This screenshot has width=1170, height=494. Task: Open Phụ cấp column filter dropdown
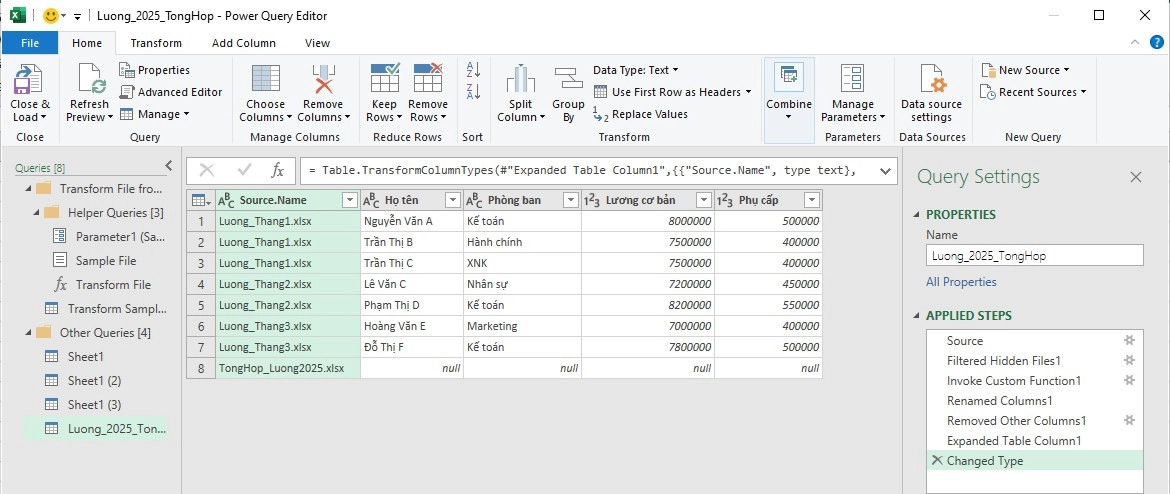coord(812,200)
